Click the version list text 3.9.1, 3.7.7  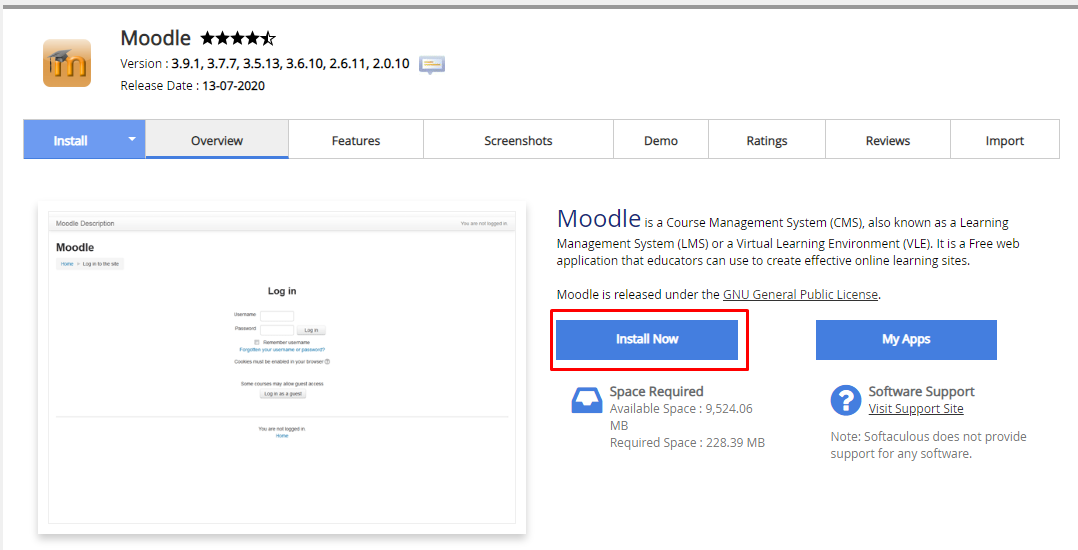click(x=290, y=63)
